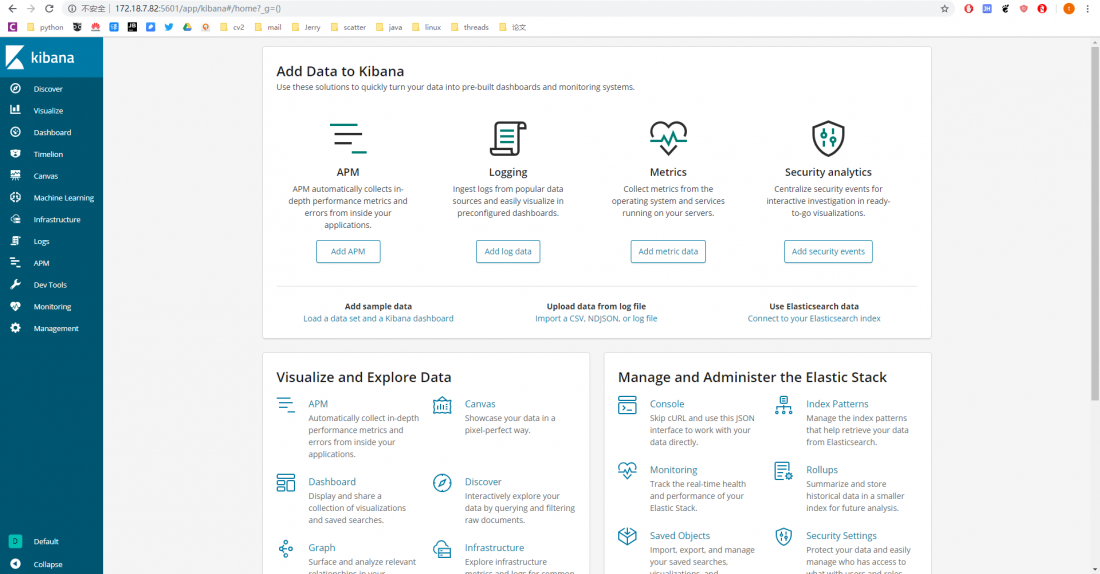1100x574 pixels.
Task: Select Management text in sidebar
Action: click(x=56, y=328)
